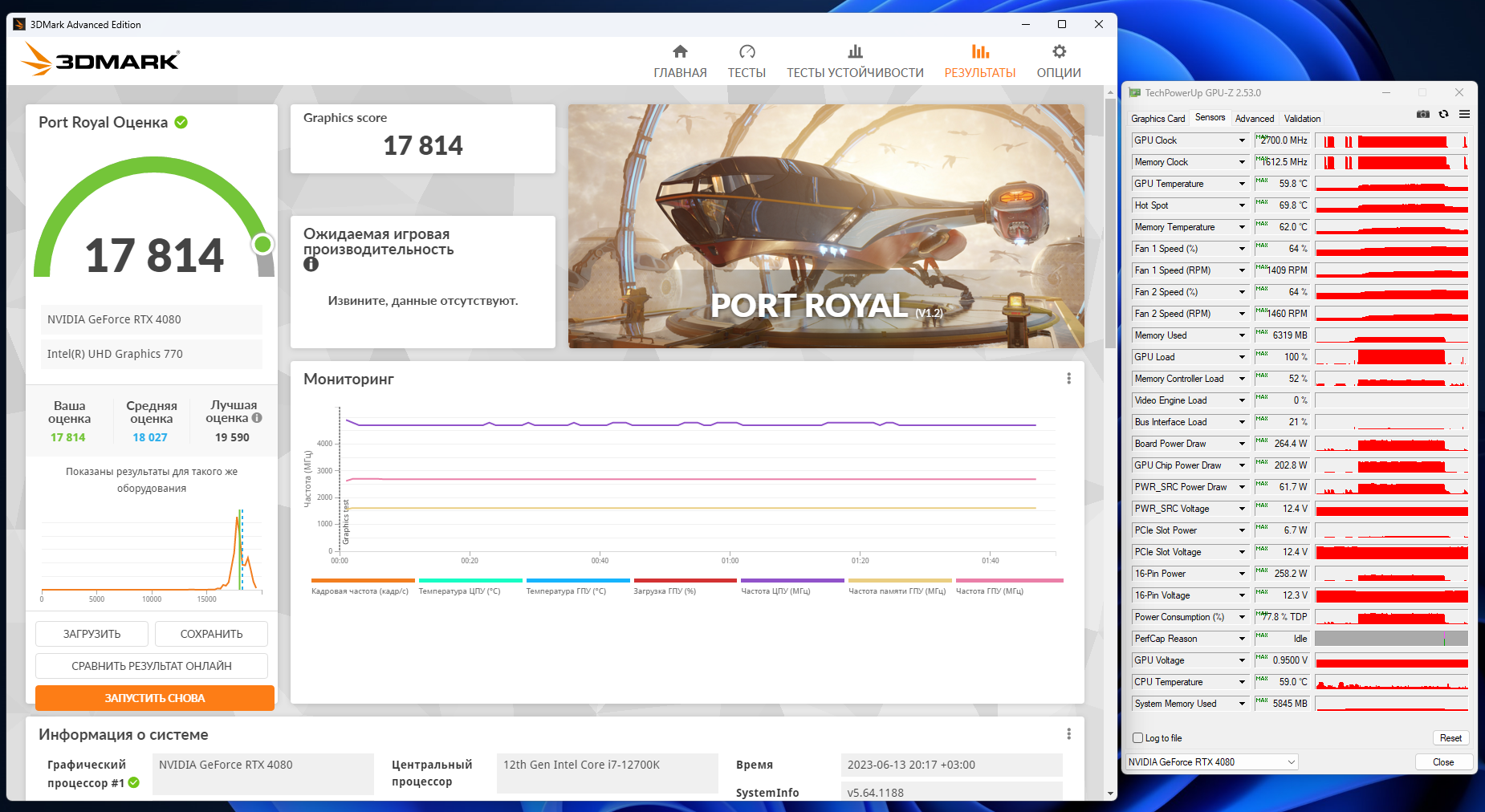Click green validation checkmark beside Port Royal Оценка

[x=181, y=122]
